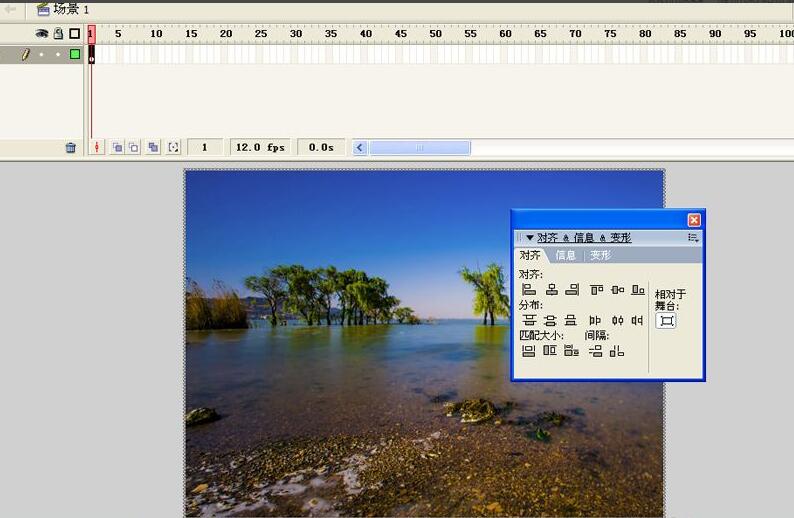Screen dimensions: 794x518
Task: Click the distribute horizontal center icon
Action: (x=617, y=320)
